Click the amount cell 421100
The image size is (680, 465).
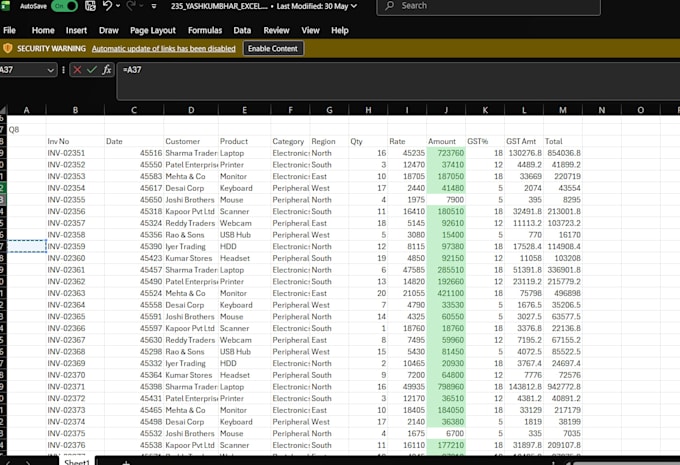click(446, 293)
